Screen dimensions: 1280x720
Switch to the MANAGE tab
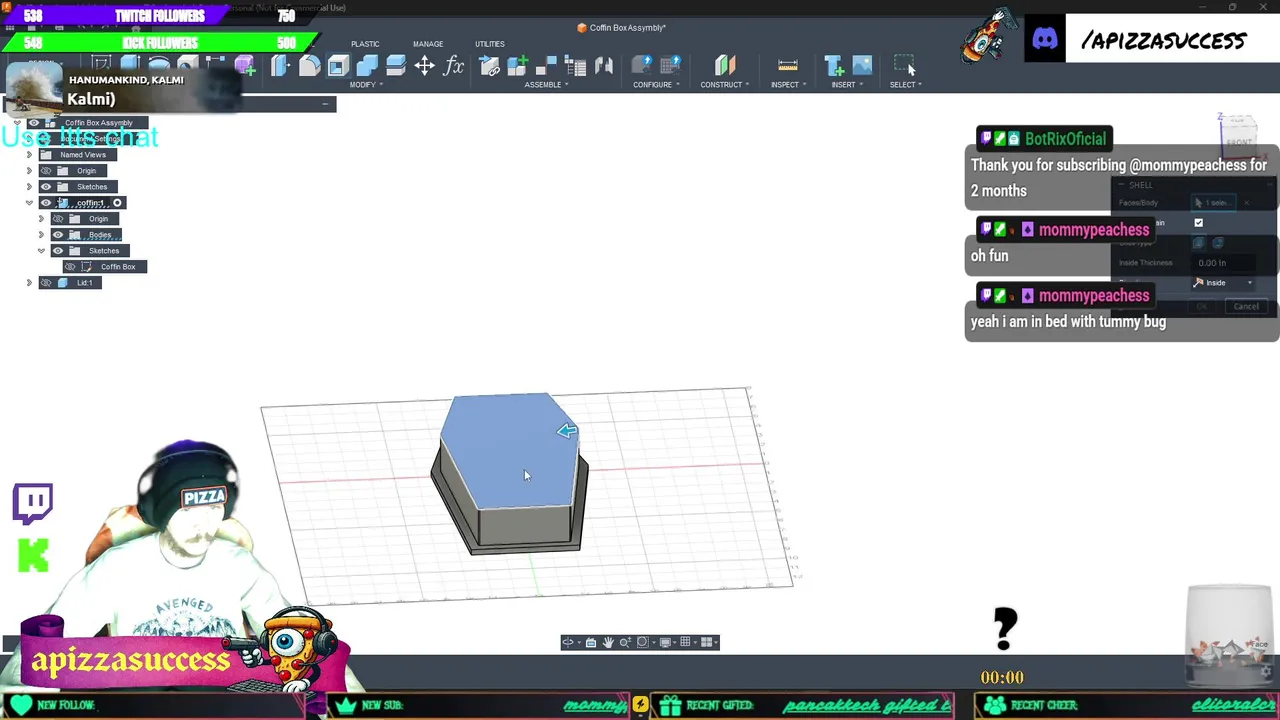(x=428, y=44)
